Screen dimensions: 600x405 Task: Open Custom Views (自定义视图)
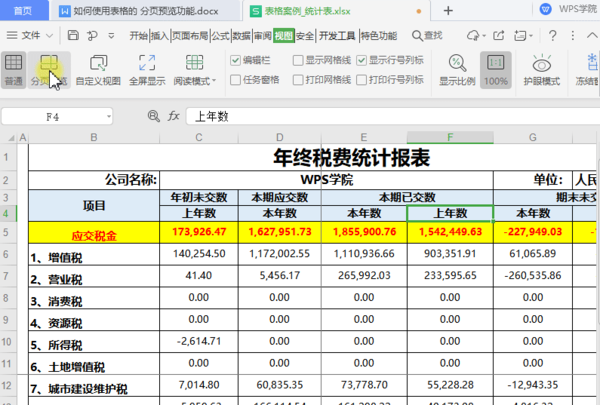click(98, 70)
